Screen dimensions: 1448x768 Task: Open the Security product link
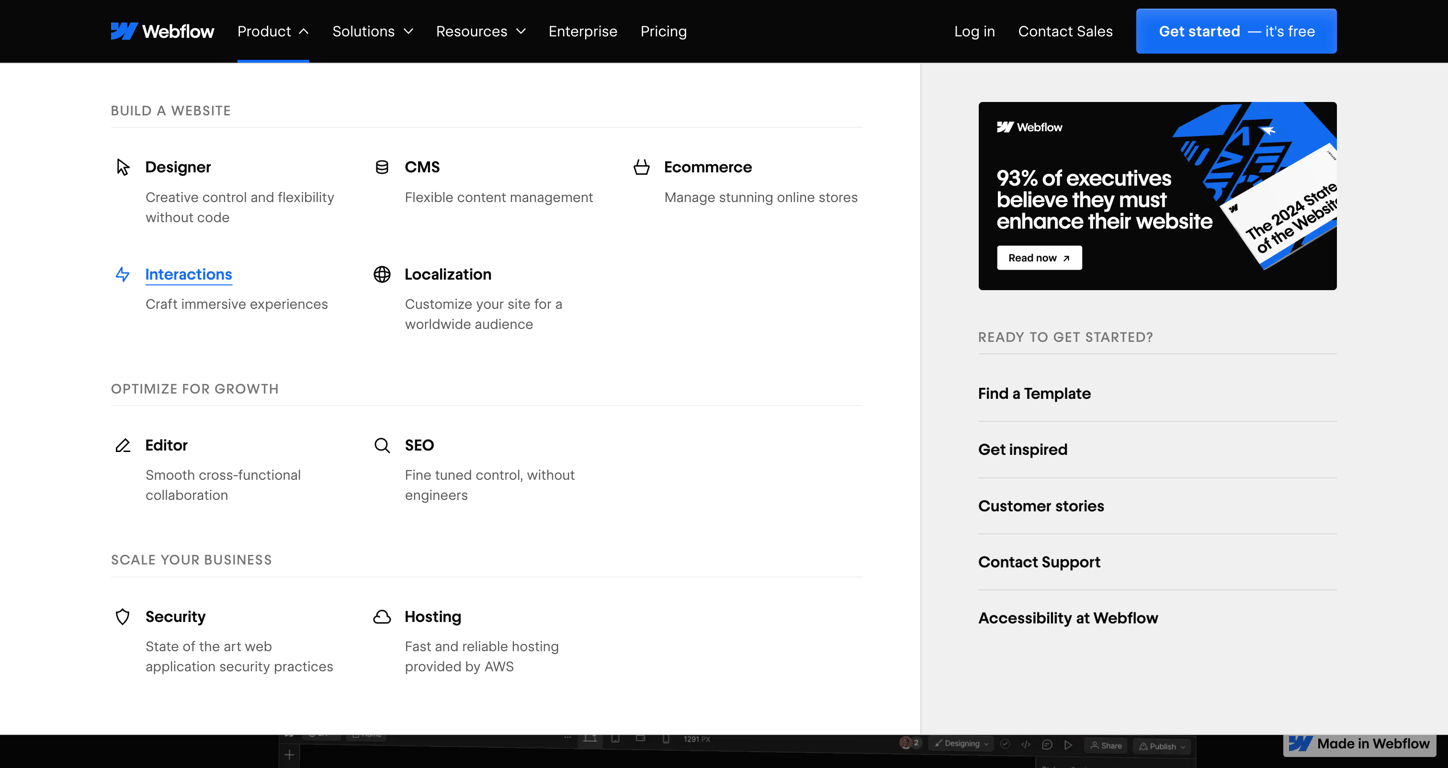[175, 617]
